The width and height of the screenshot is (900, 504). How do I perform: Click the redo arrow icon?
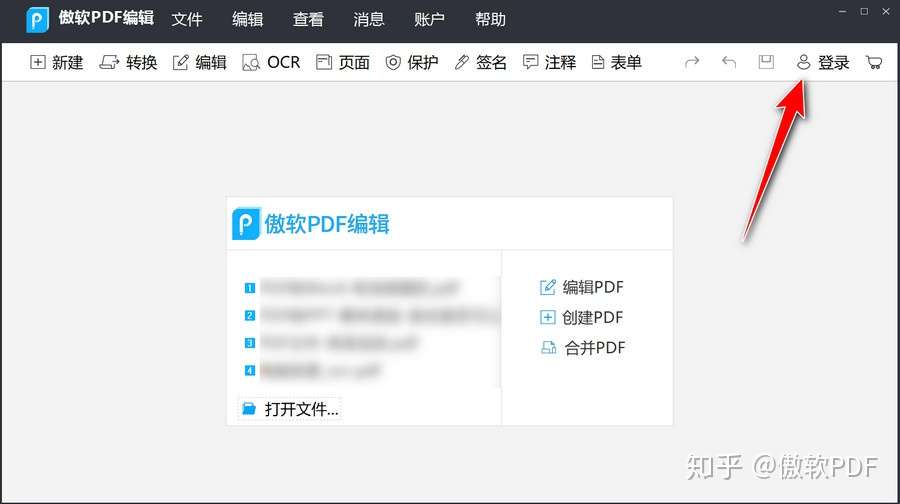coord(692,61)
